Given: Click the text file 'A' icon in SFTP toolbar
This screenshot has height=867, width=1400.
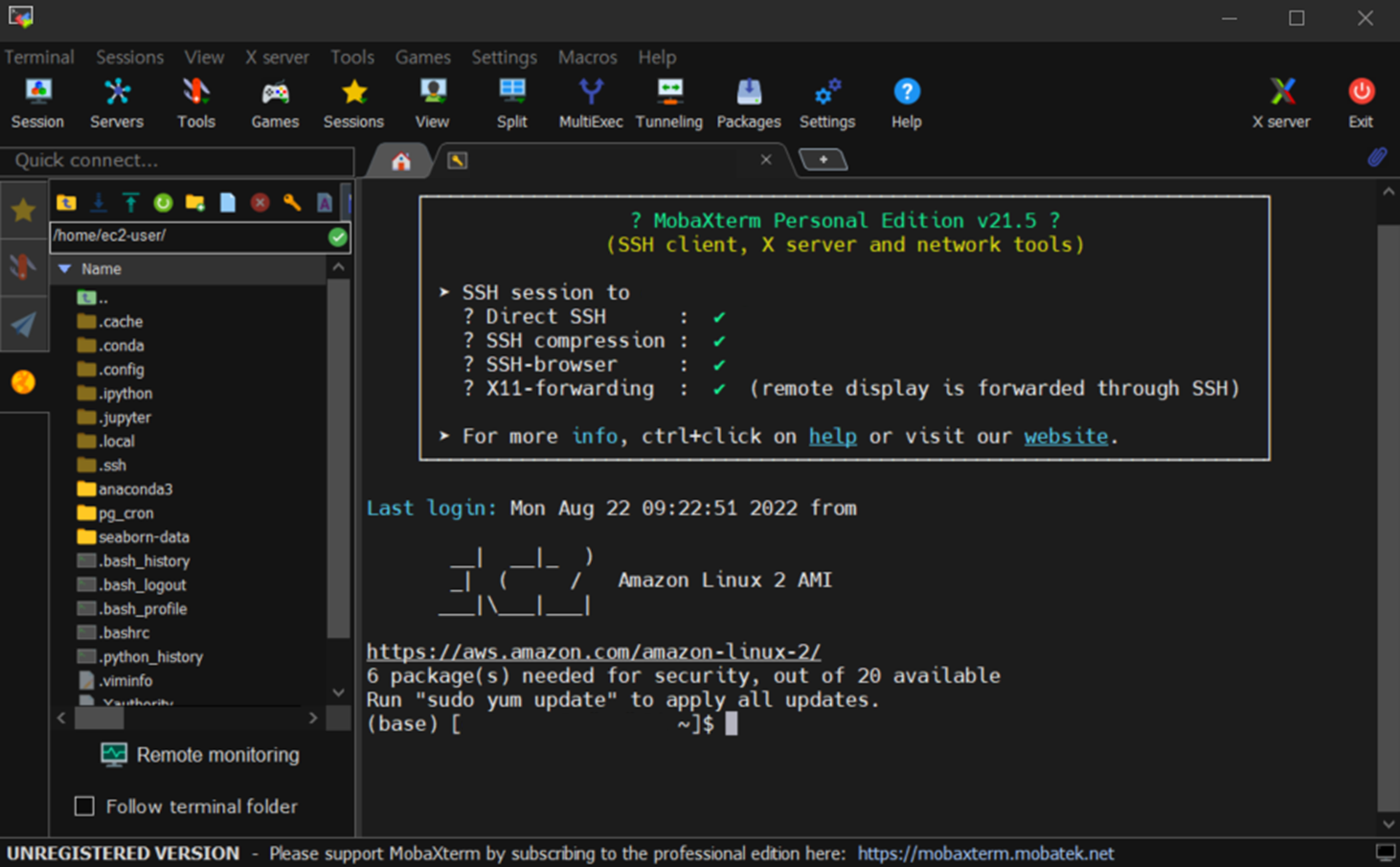Looking at the screenshot, I should point(325,202).
